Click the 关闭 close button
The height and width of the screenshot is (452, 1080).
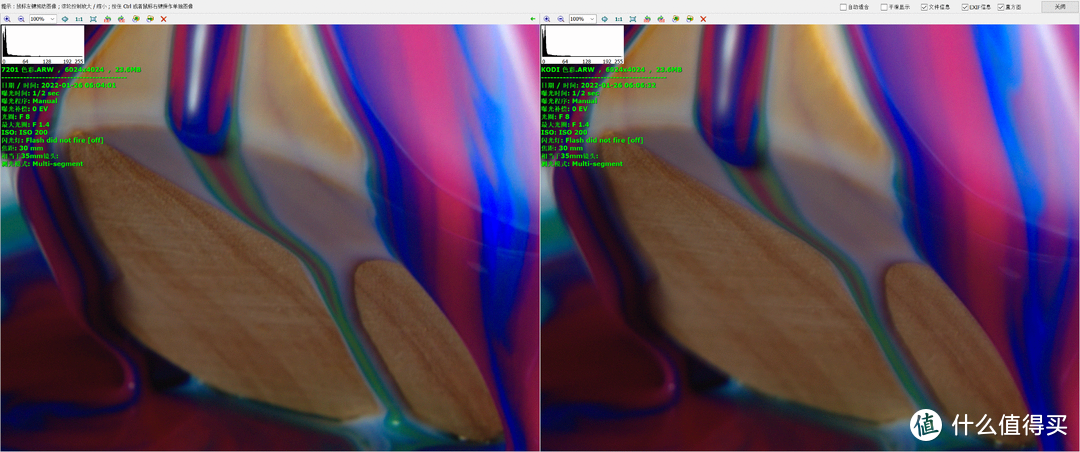tap(1059, 7)
